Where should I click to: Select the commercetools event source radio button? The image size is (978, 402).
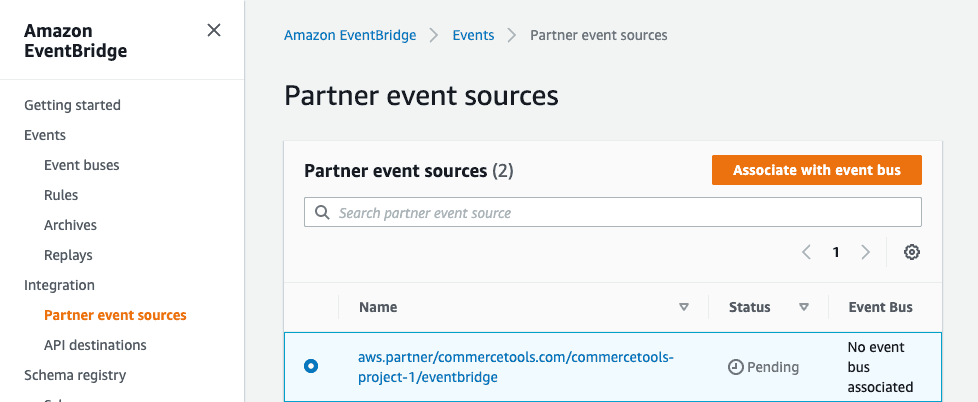coord(311,367)
